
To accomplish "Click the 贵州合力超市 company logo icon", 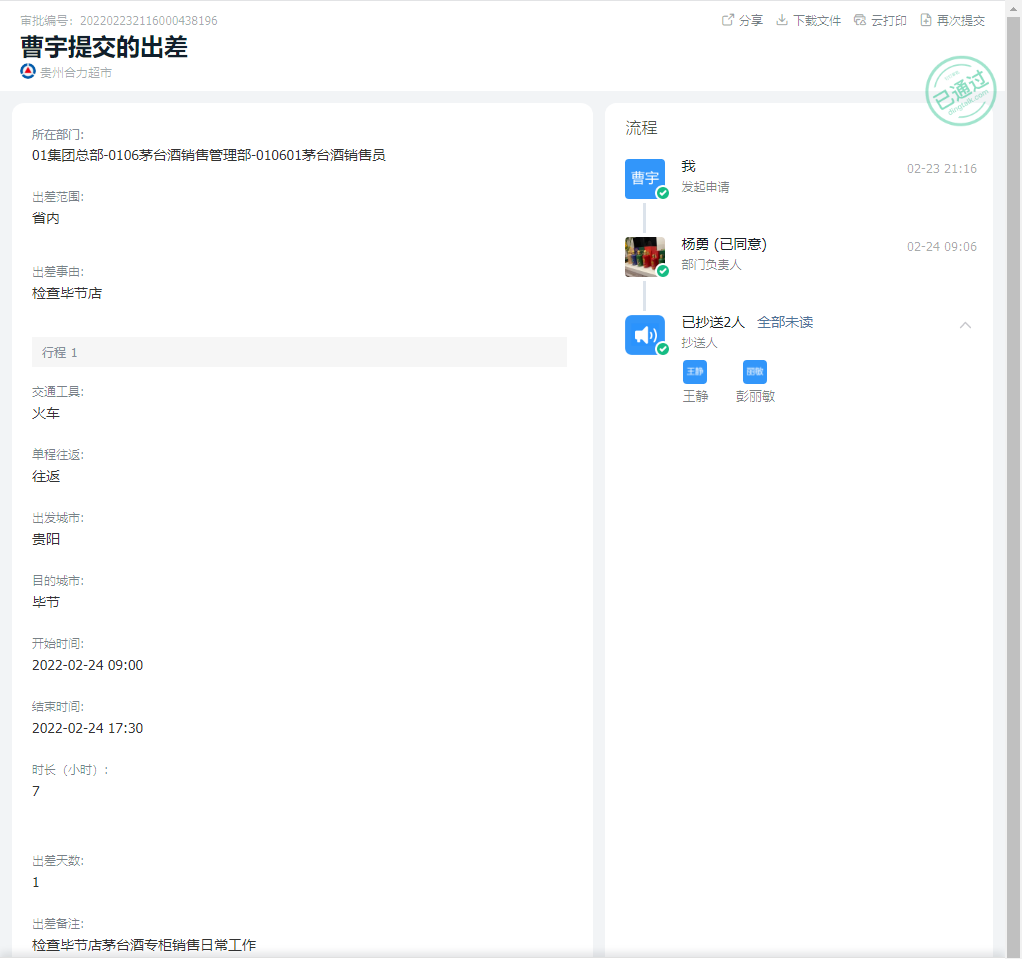I will pyautogui.click(x=28, y=72).
